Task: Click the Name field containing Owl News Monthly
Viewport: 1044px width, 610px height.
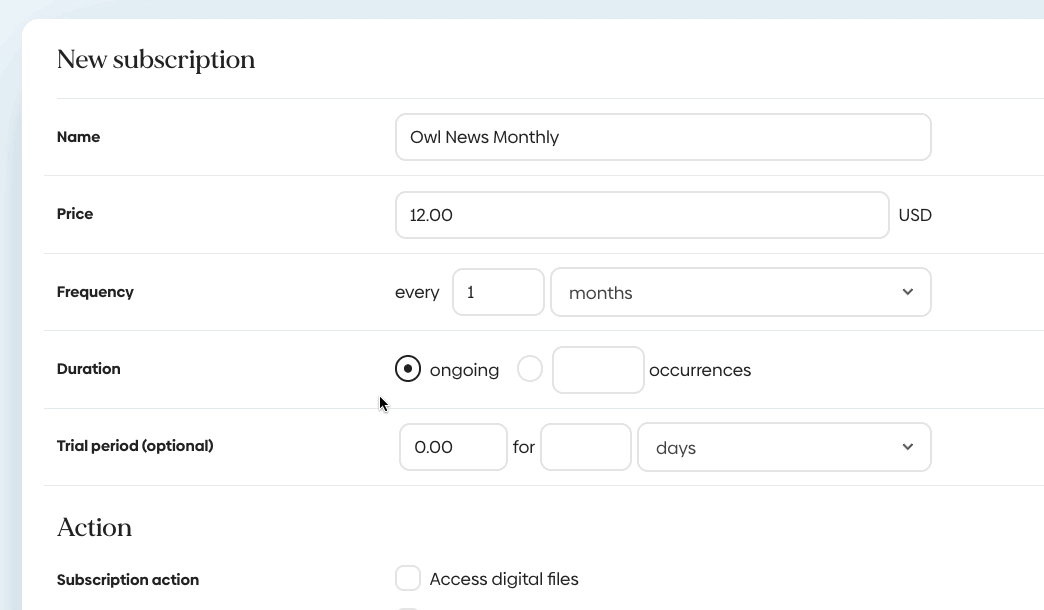Action: pyautogui.click(x=663, y=137)
